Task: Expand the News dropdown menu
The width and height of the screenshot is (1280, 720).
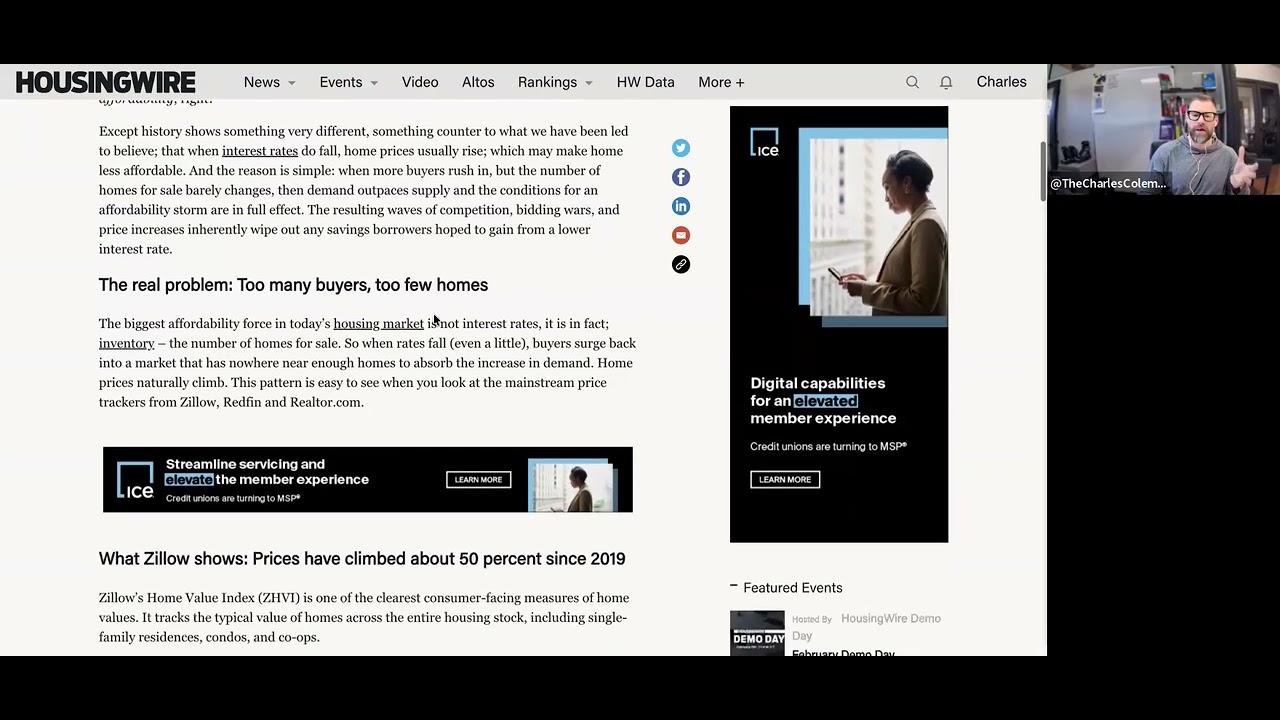Action: pyautogui.click(x=270, y=82)
